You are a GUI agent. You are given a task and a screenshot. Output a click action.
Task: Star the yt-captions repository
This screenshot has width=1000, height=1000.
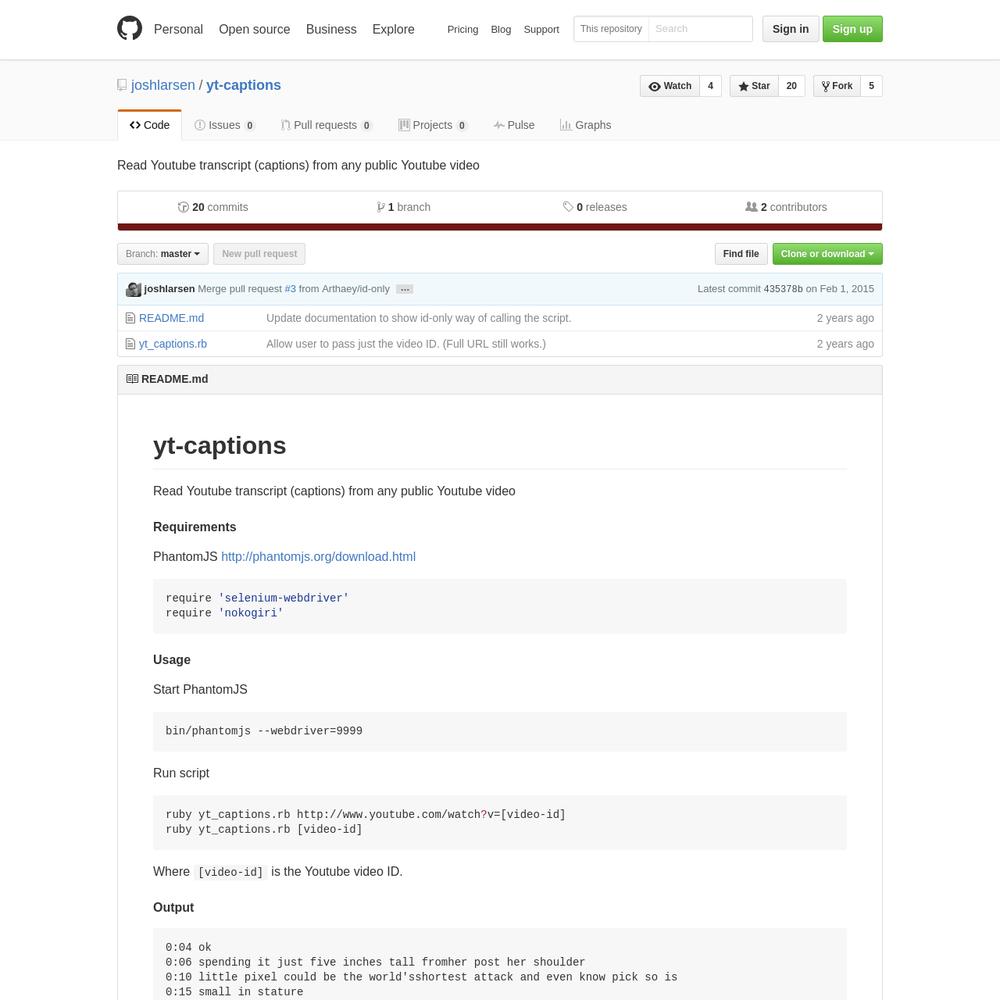point(754,86)
